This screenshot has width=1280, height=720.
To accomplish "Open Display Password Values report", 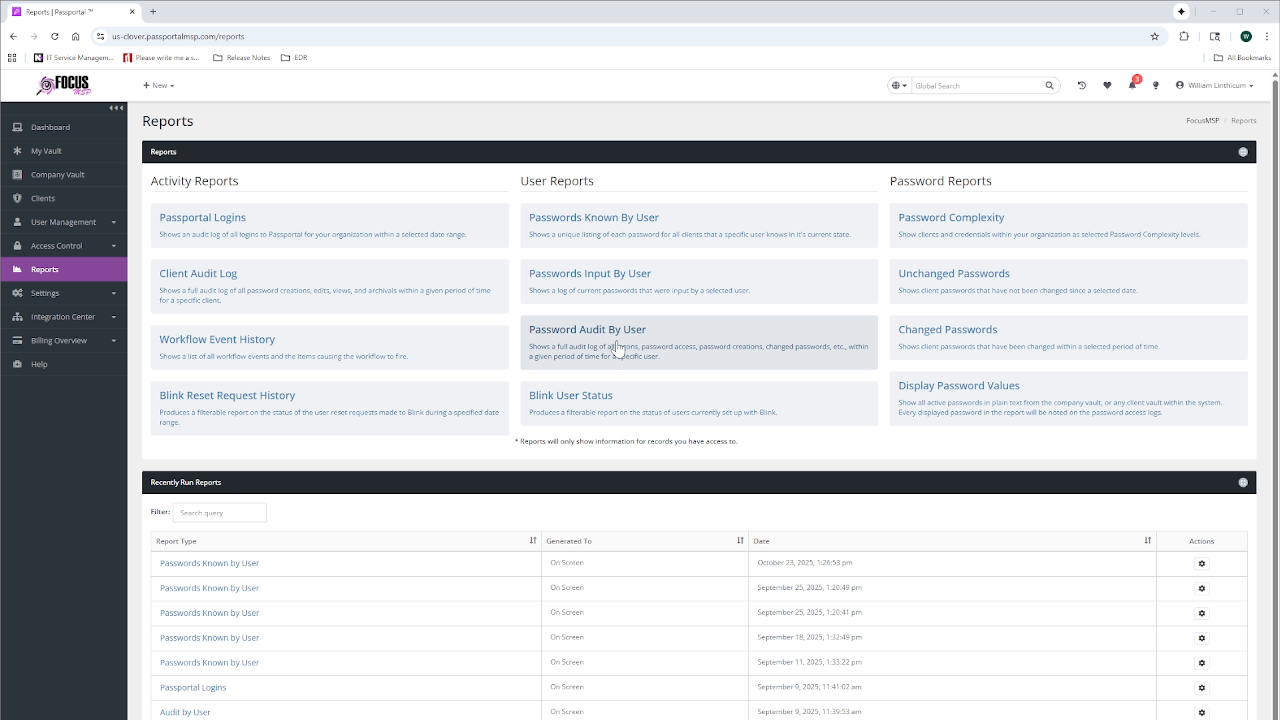I will (959, 385).
